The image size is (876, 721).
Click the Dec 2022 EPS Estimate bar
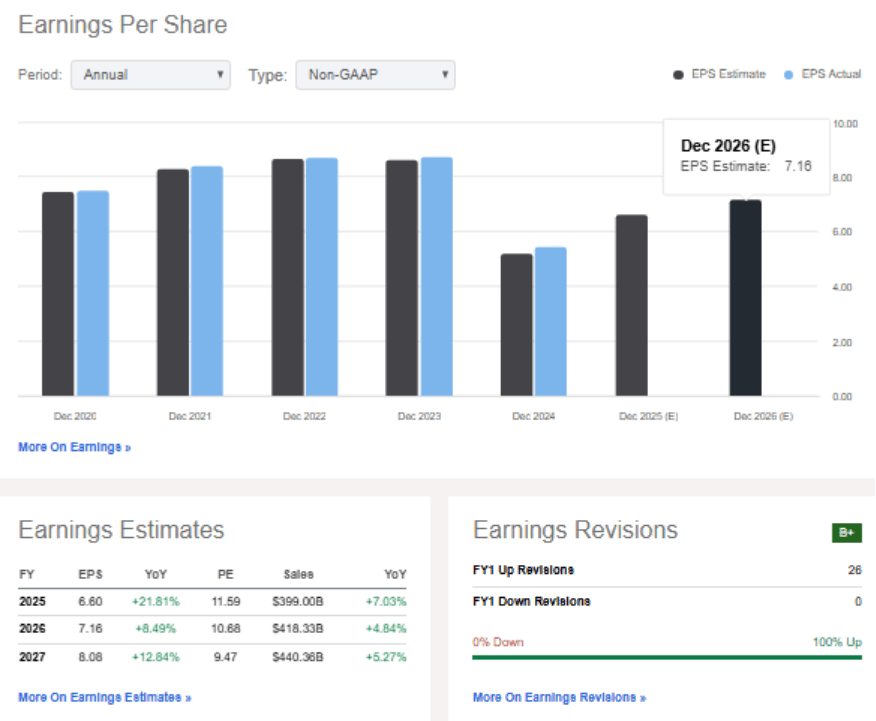(x=287, y=277)
